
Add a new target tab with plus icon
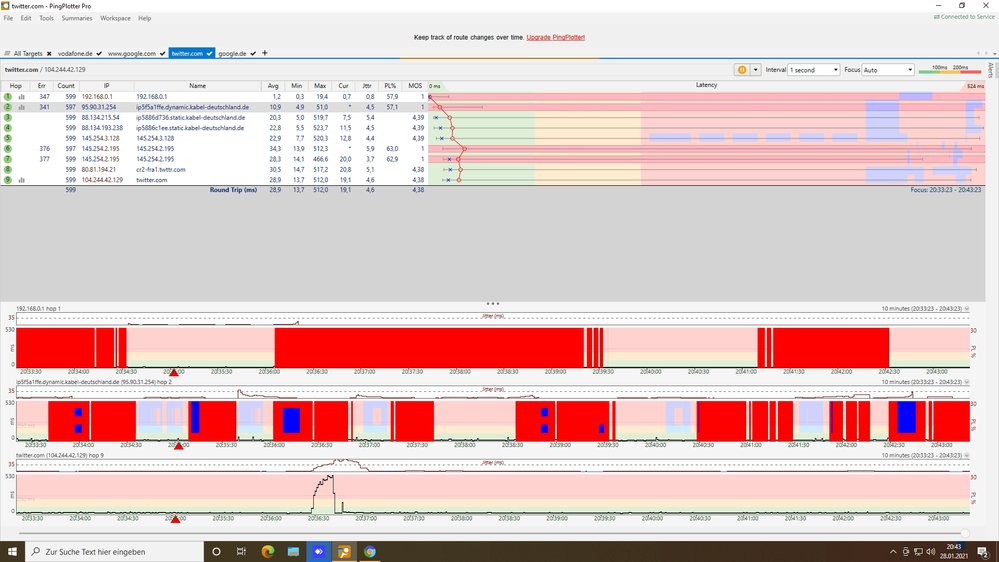point(265,53)
